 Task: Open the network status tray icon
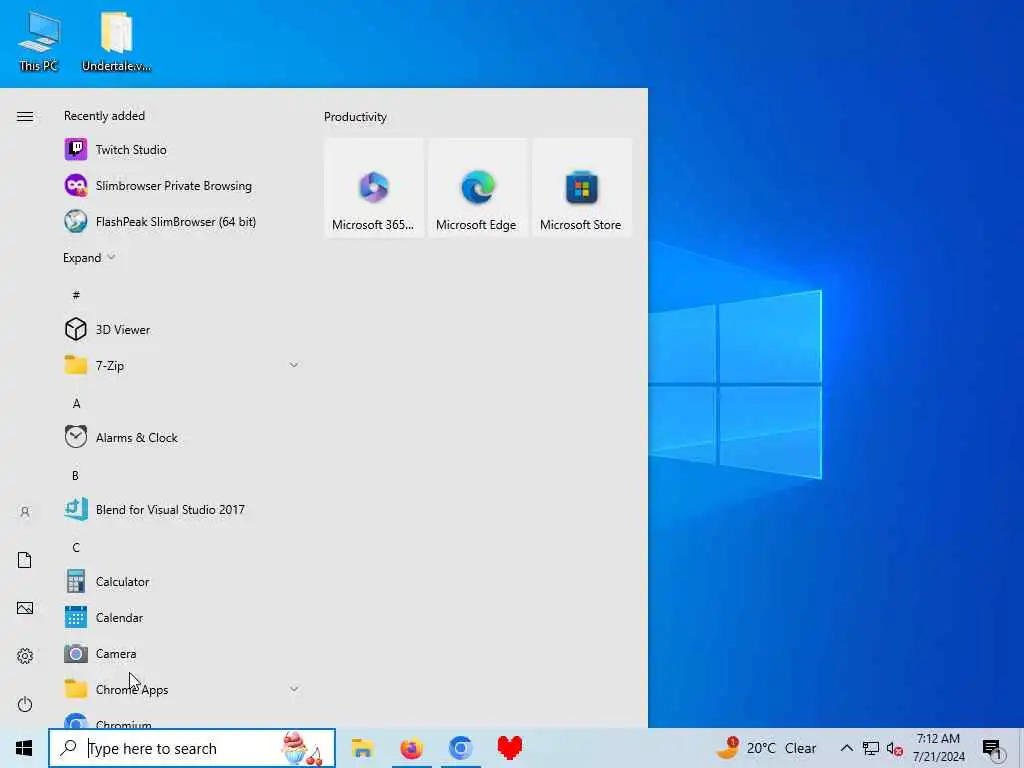(x=871, y=748)
